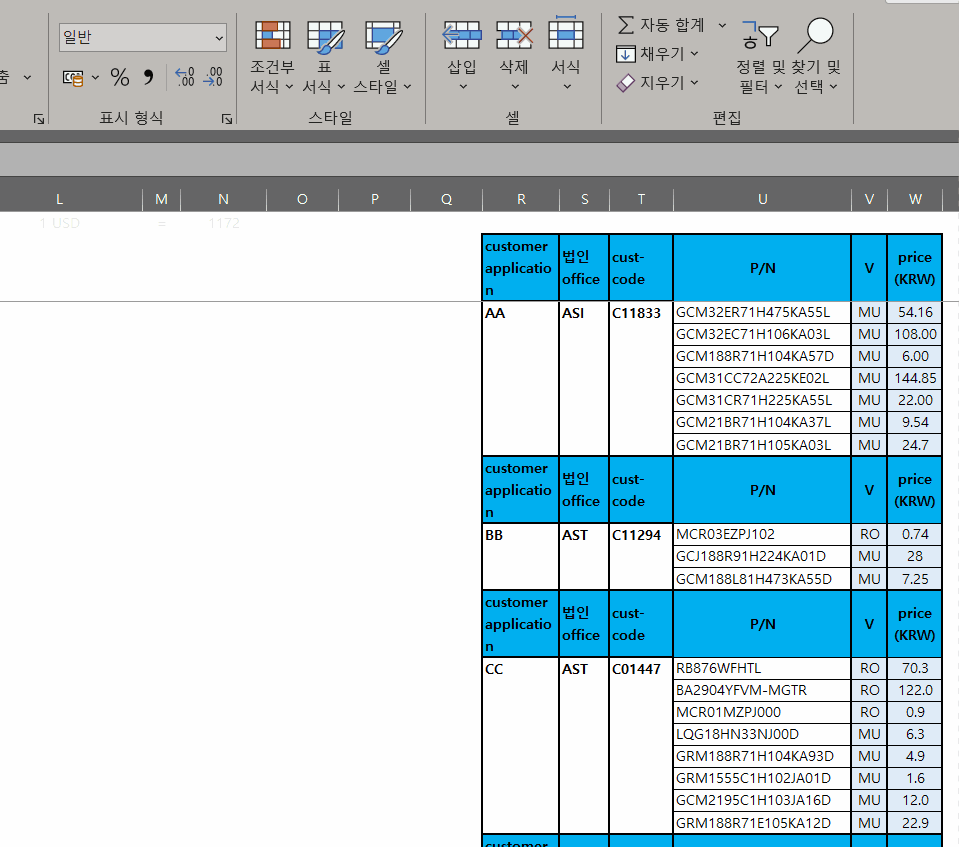The height and width of the screenshot is (847, 959).
Task: Expand the Delete (삭제) dropdown arrow
Action: (x=515, y=87)
